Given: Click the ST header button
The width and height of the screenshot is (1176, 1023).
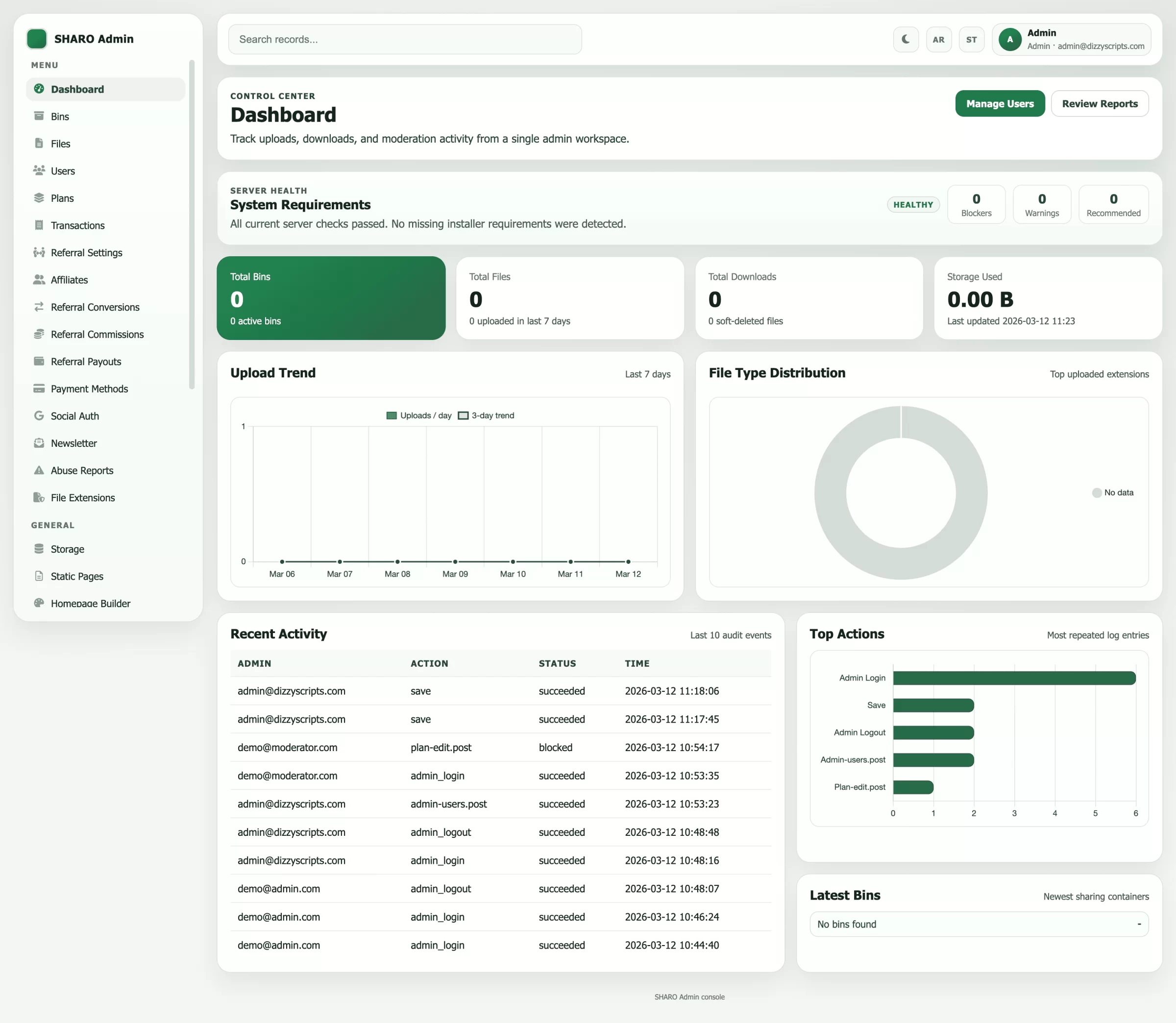Looking at the screenshot, I should point(971,39).
